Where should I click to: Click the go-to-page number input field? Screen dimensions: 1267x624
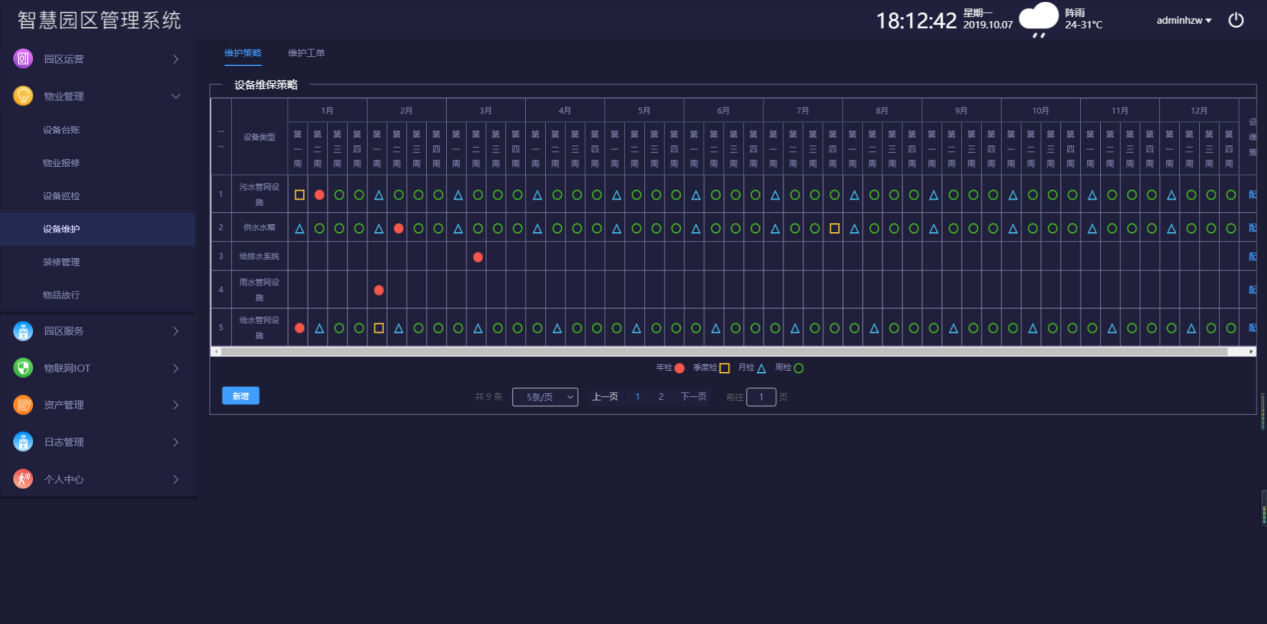(761, 397)
